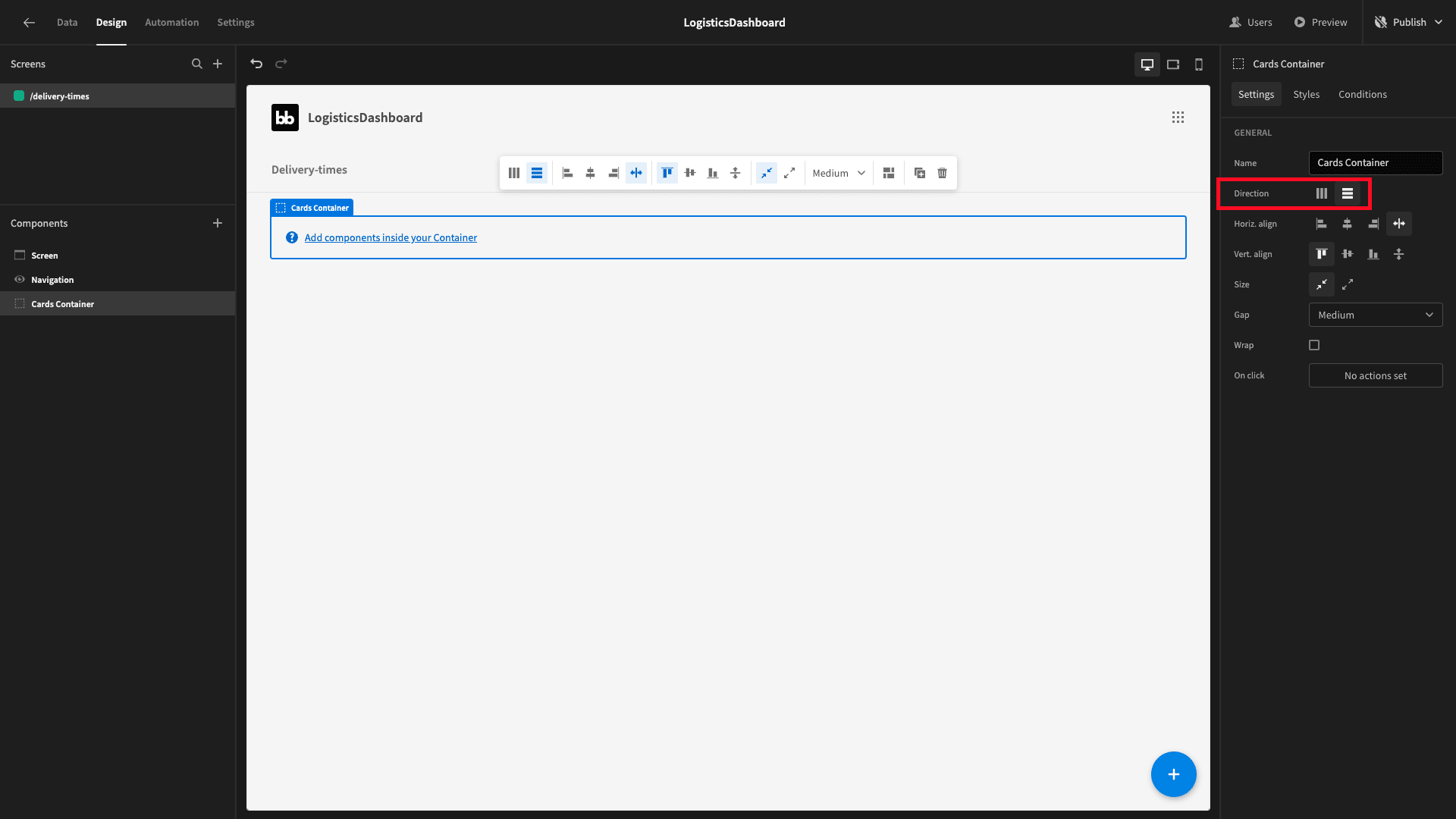Click No actions set button
The width and height of the screenshot is (1456, 819).
pos(1376,375)
